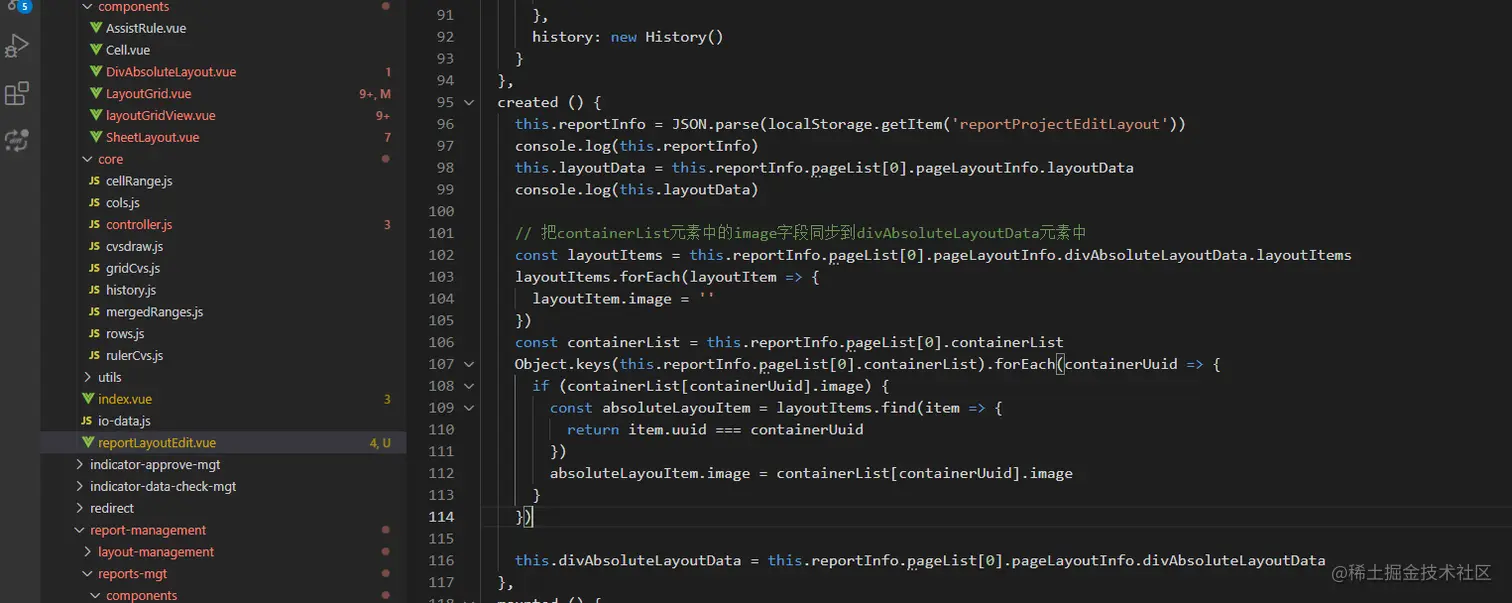The width and height of the screenshot is (1512, 603).
Task: Open rows.js file
Action: (125, 334)
